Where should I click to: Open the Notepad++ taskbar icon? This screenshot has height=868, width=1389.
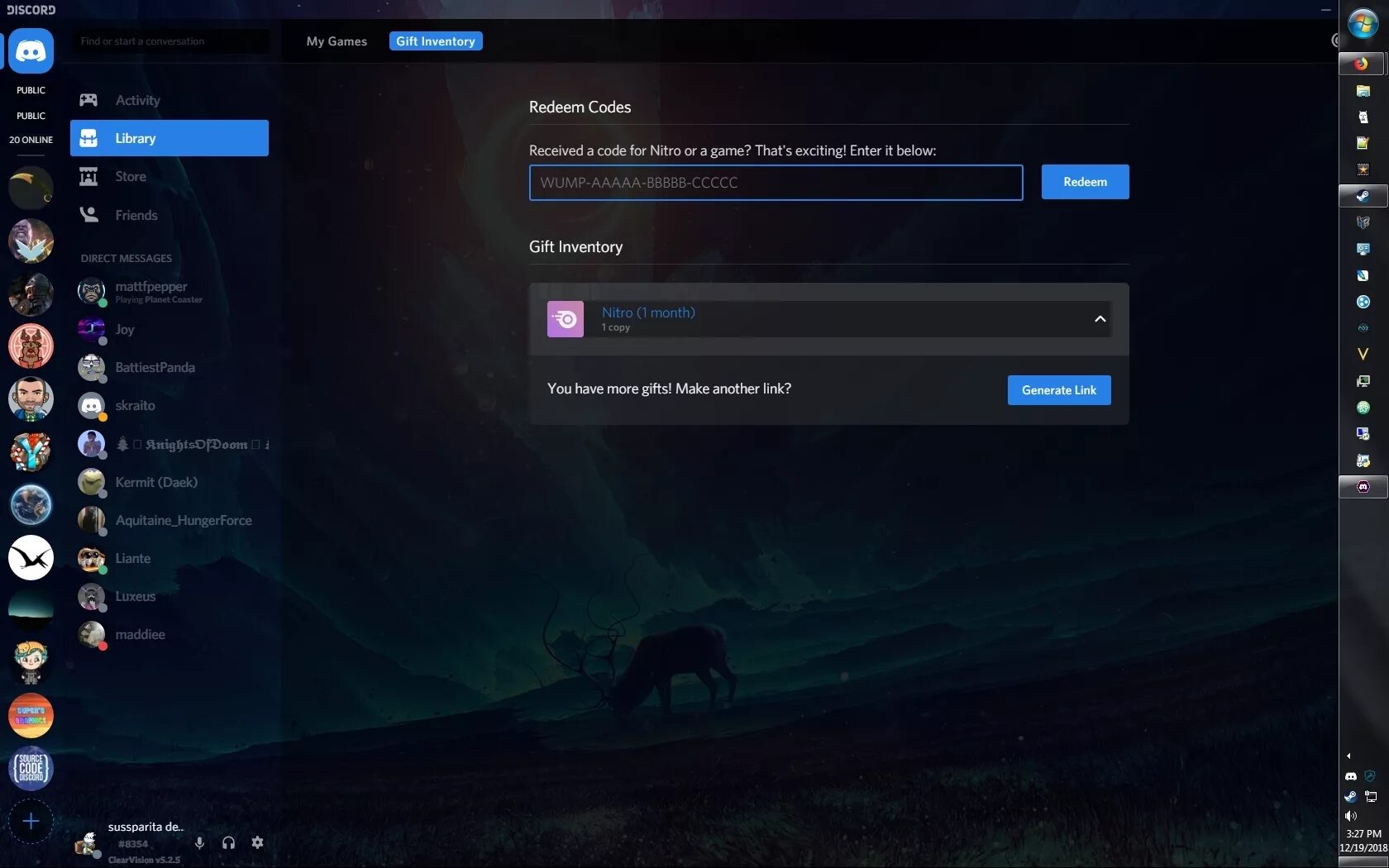pos(1363,144)
